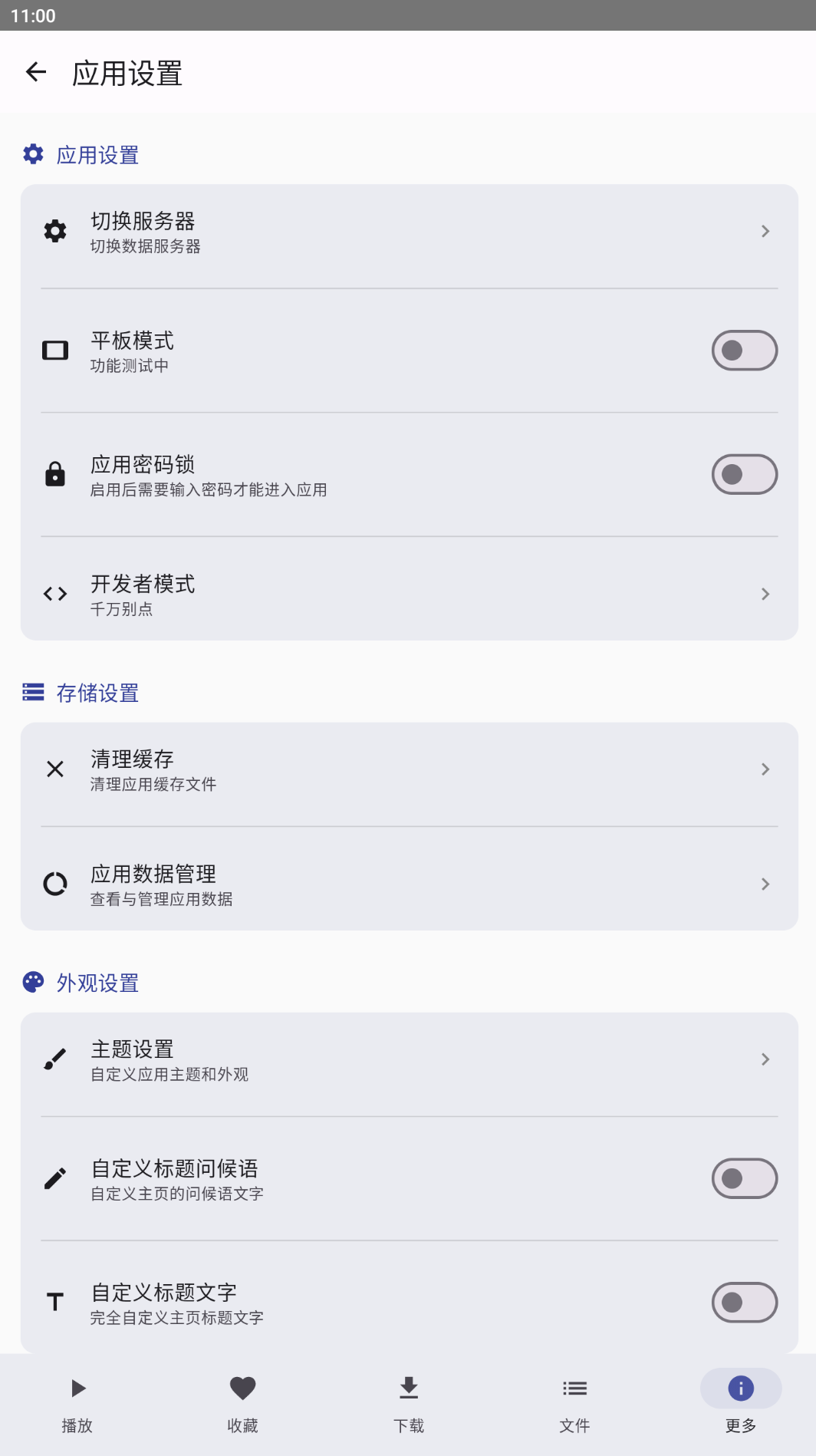Tap the X icon beside 清理缓存
This screenshot has width=816, height=1456.
coord(55,769)
